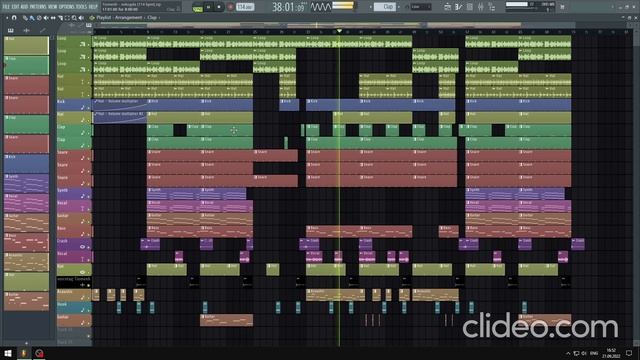This screenshot has width=640, height=360.
Task: Click the Crash track header name
Action: (62, 241)
